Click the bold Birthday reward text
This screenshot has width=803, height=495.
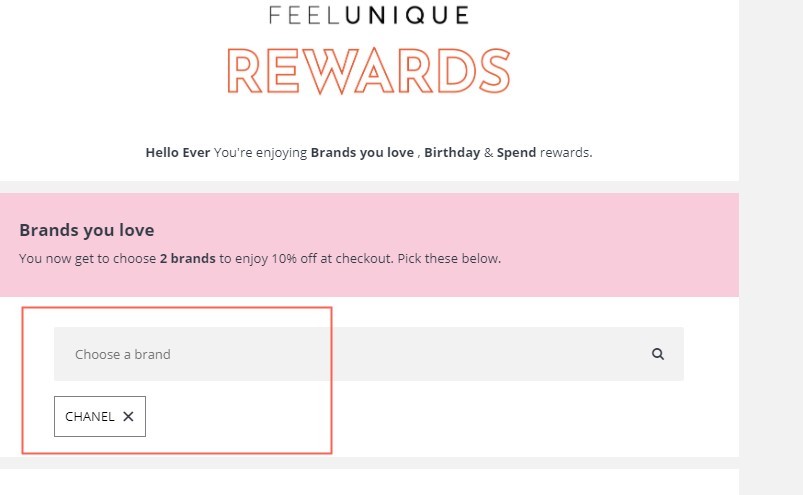pyautogui.click(x=452, y=153)
